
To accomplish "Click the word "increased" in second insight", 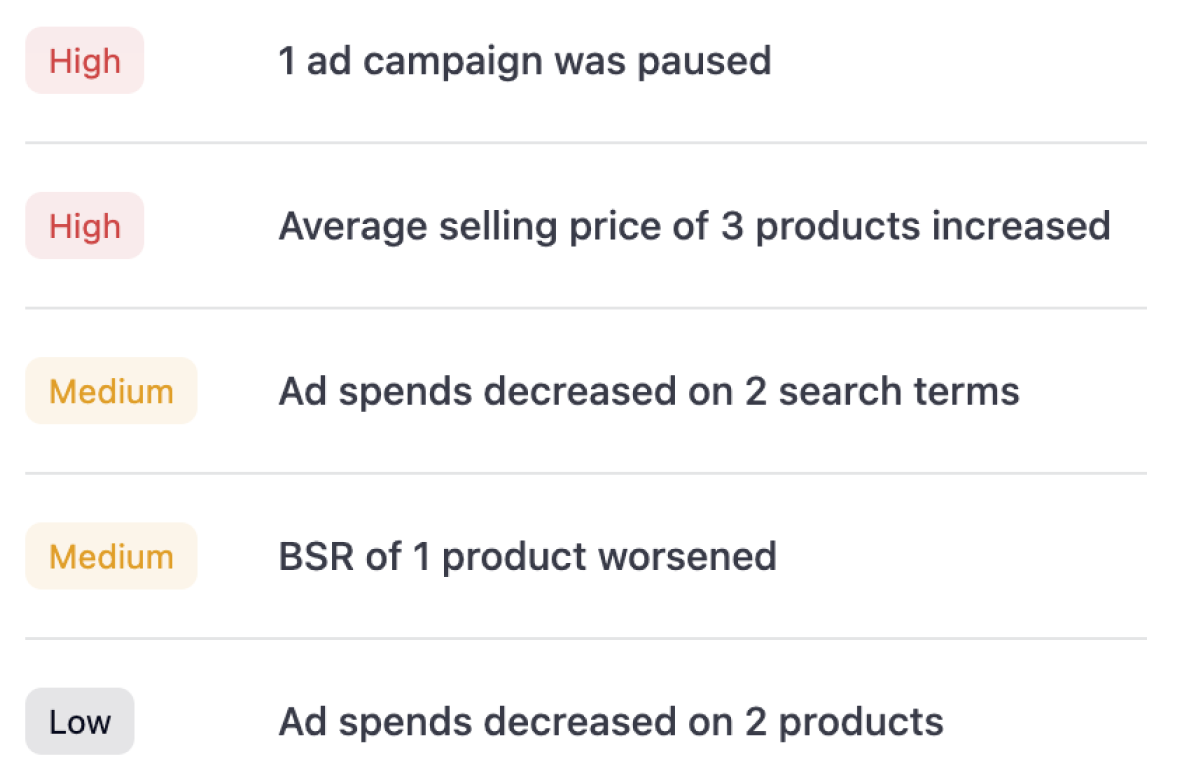I will pyautogui.click(x=1021, y=226).
